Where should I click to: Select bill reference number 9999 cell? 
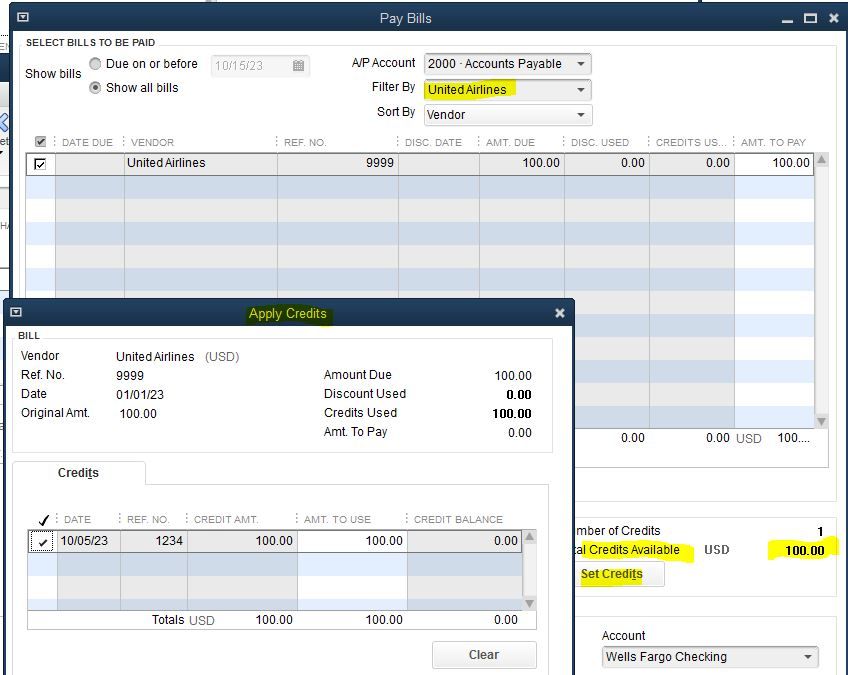(x=338, y=163)
